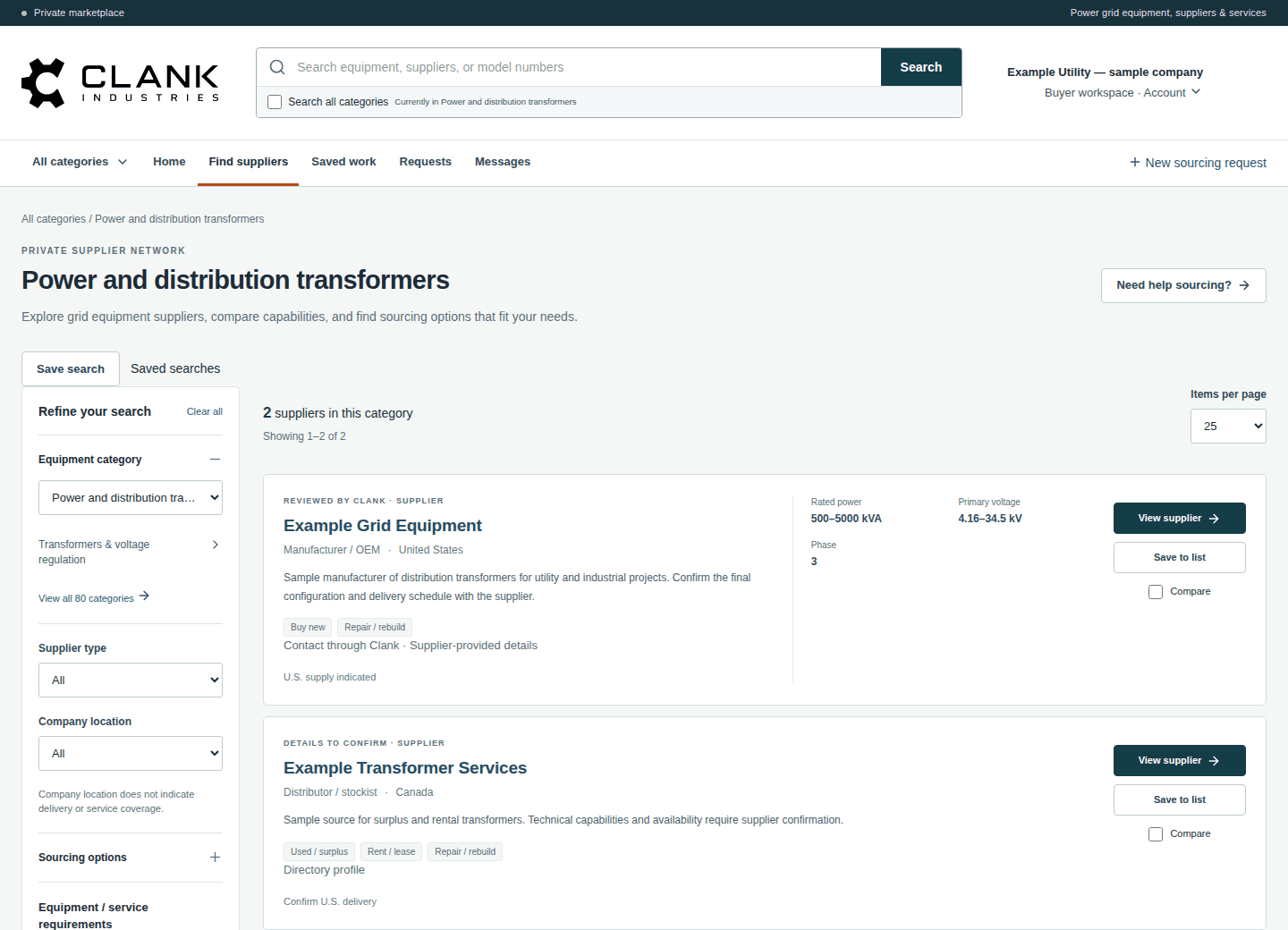The image size is (1288, 930).
Task: Open Company location dropdown
Action: [131, 754]
